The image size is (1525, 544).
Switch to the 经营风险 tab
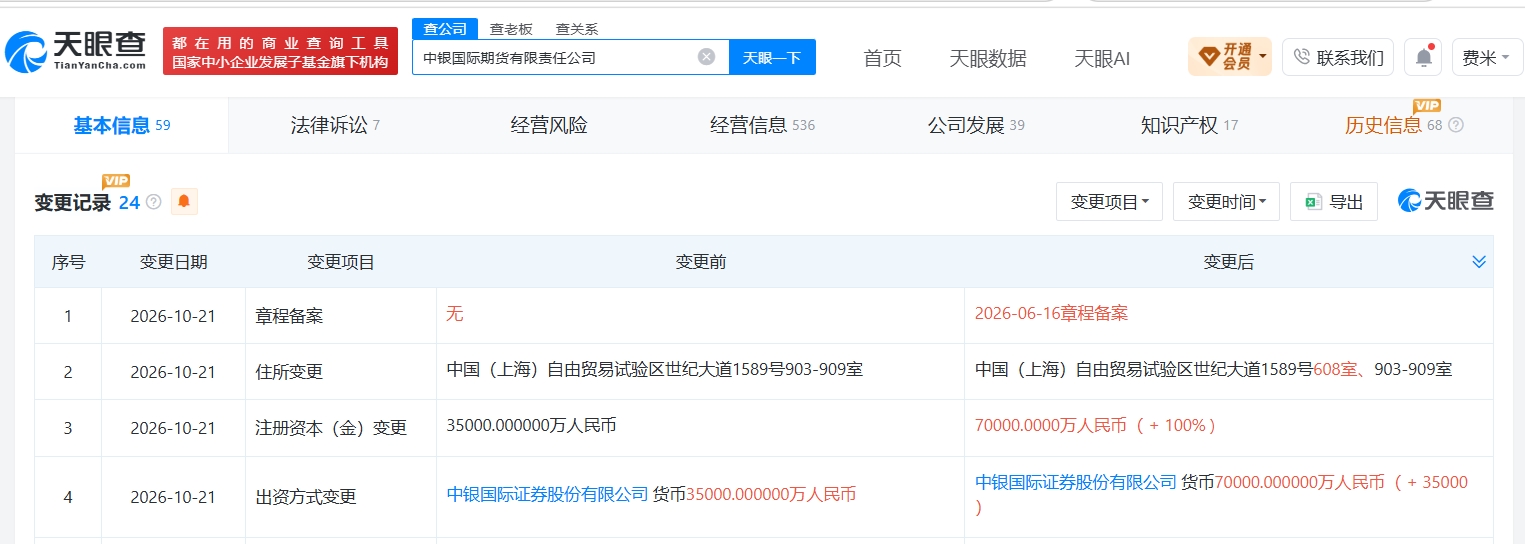(x=549, y=125)
